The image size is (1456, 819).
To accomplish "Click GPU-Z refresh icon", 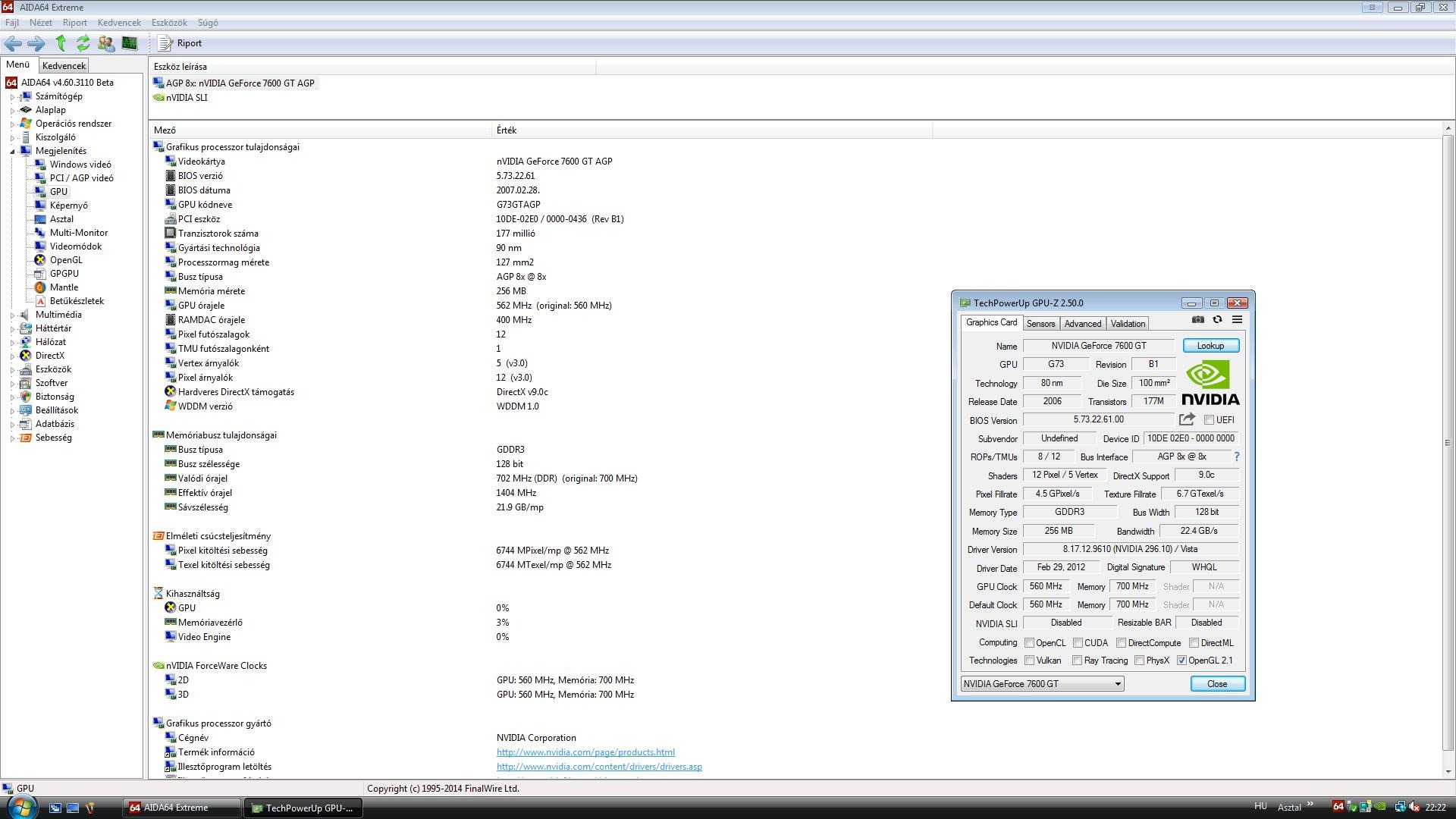I will coord(1217,320).
